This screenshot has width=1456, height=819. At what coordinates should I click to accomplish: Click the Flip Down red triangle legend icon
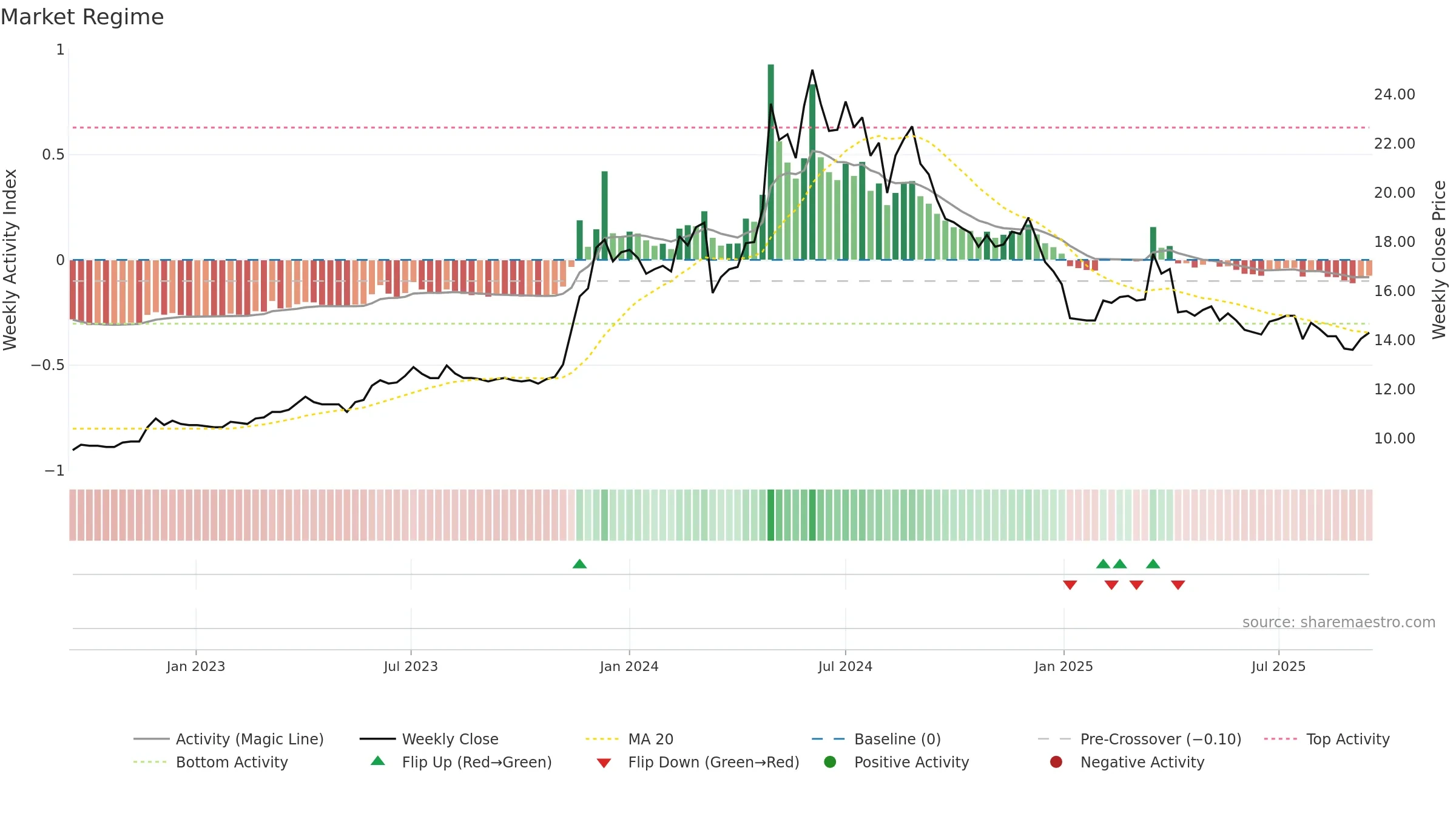click(604, 763)
